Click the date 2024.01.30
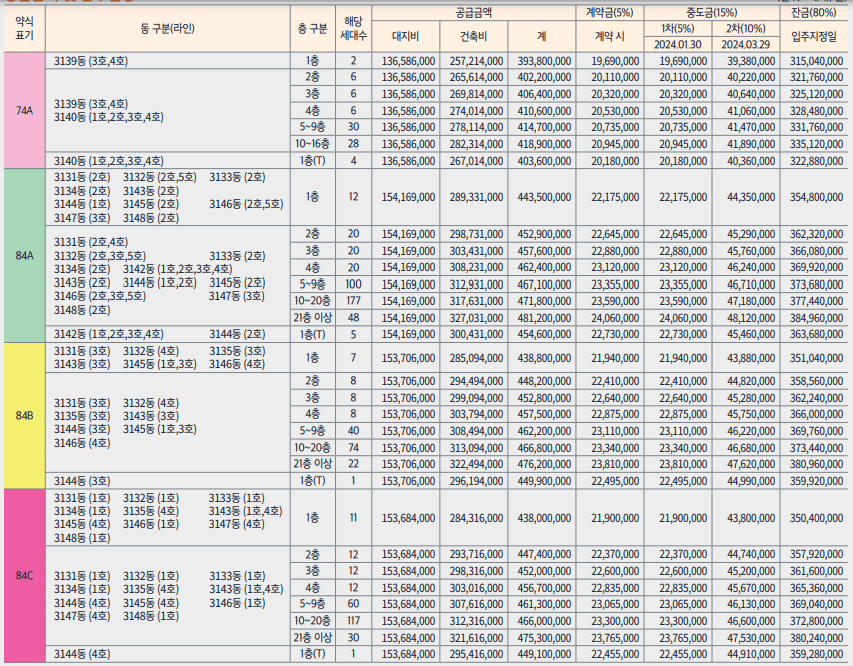The height and width of the screenshot is (666, 853). [x=677, y=45]
